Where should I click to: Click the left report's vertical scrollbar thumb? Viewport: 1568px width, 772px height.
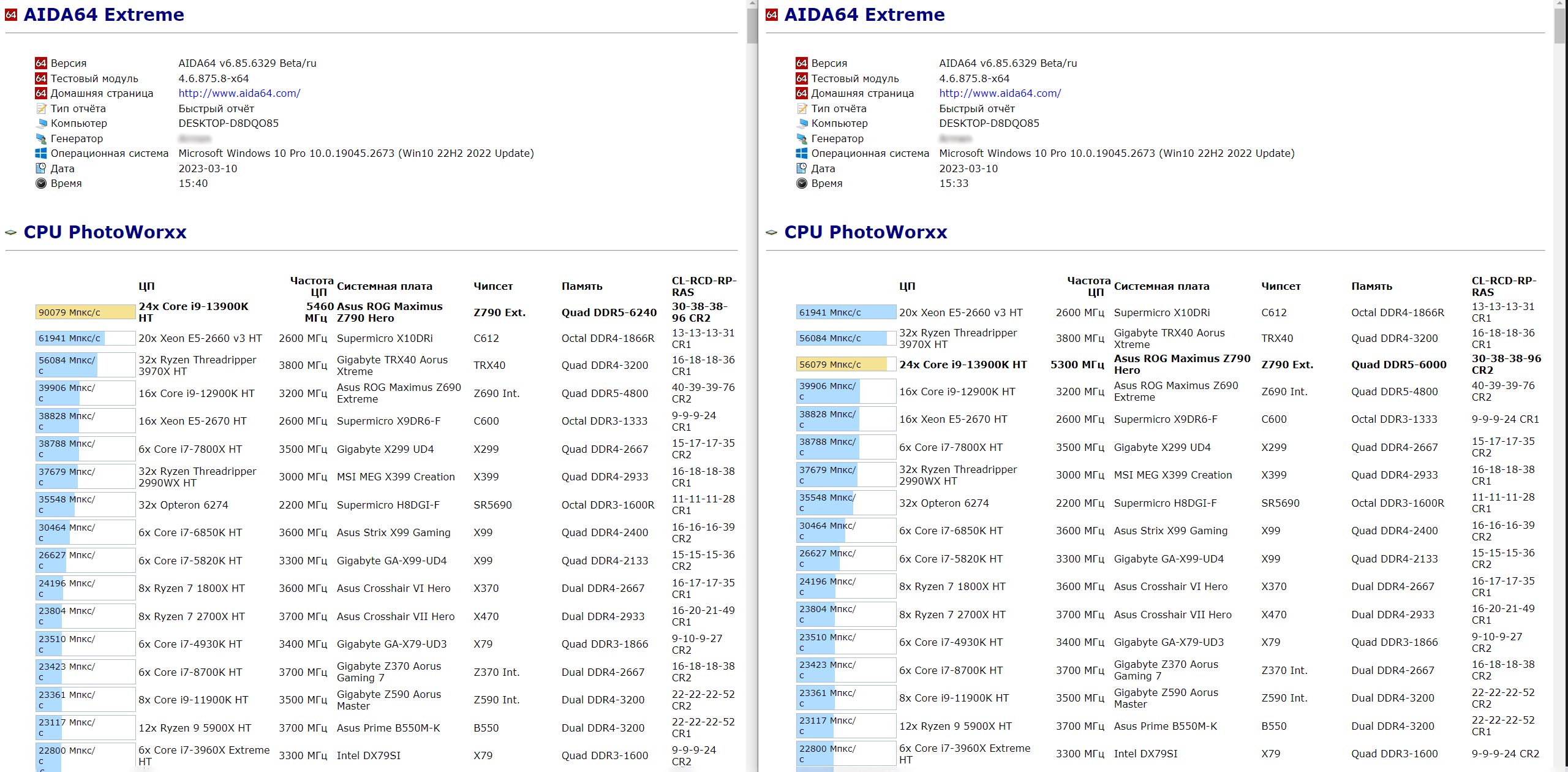tap(752, 26)
